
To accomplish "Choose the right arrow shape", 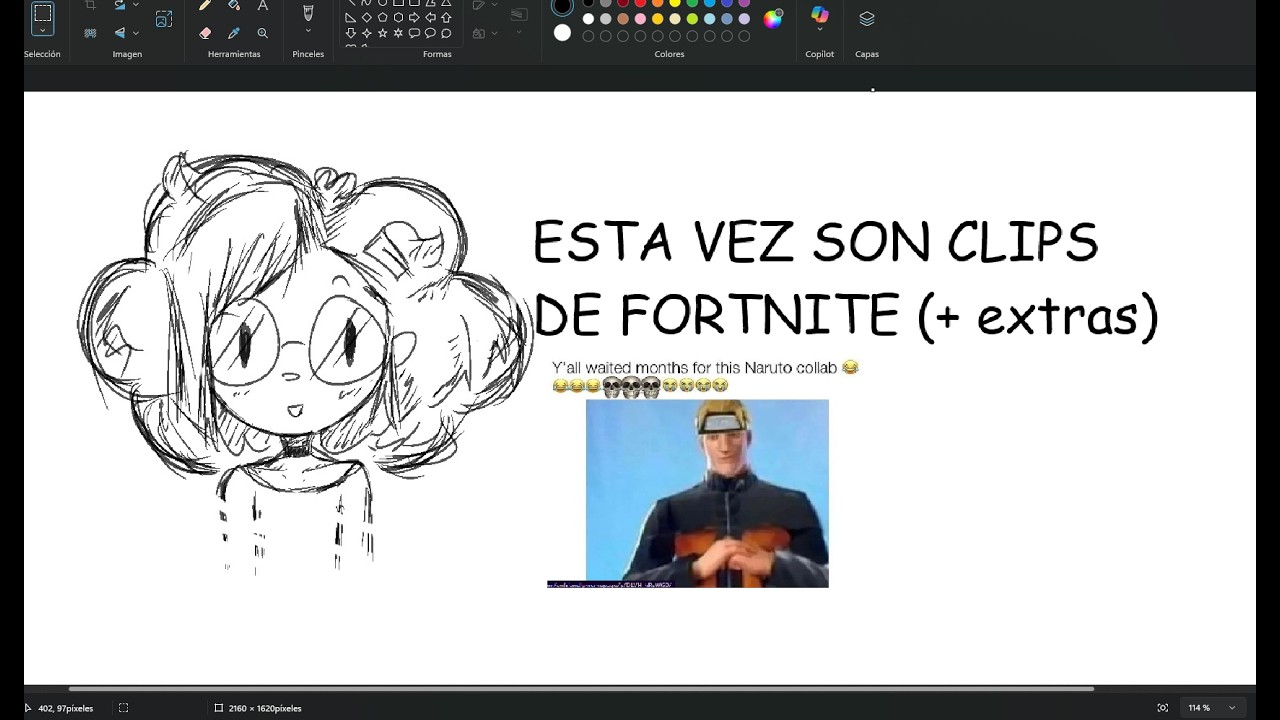I will (415, 18).
